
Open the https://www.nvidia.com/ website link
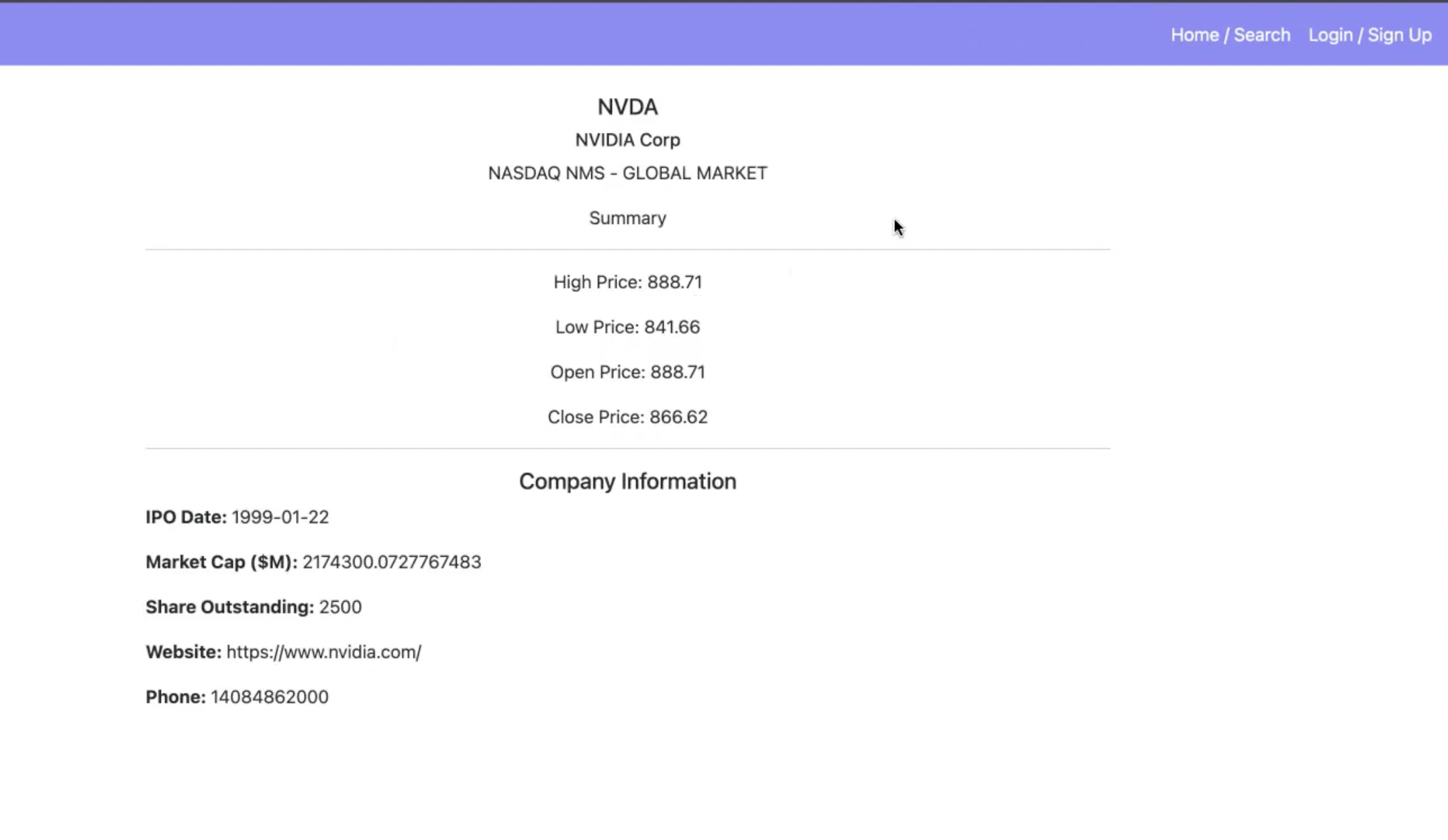324,652
